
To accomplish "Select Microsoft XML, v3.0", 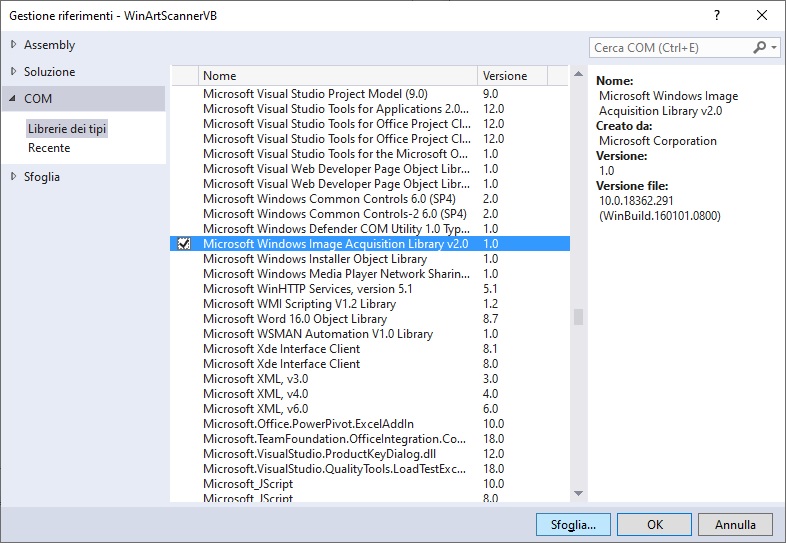I will (370, 379).
